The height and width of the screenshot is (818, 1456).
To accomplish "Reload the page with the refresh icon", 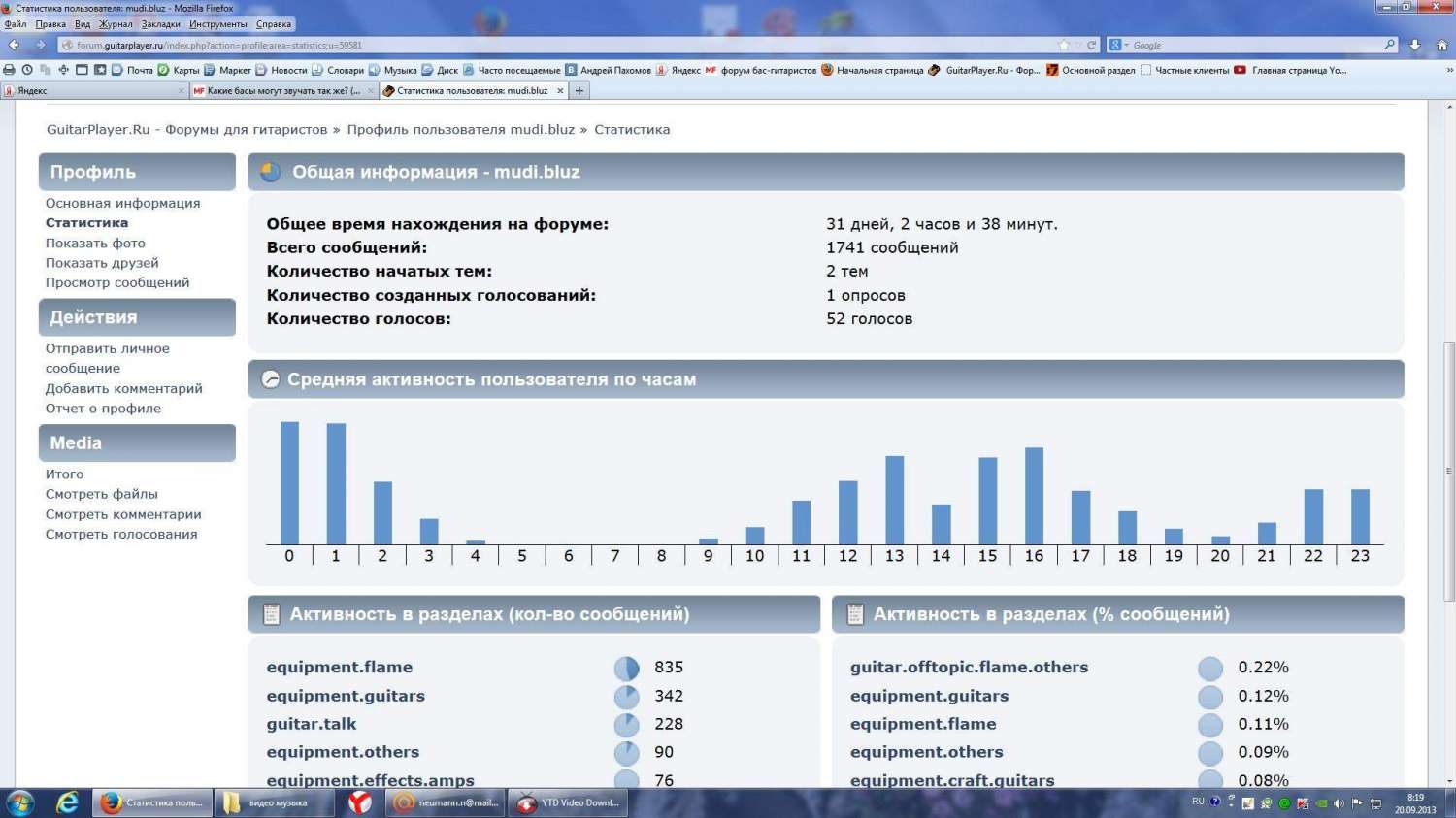I will coord(1091,45).
